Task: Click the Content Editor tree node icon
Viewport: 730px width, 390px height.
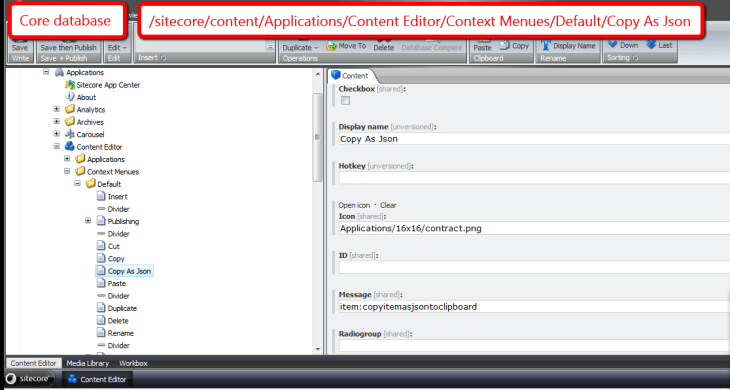Action: [70, 146]
